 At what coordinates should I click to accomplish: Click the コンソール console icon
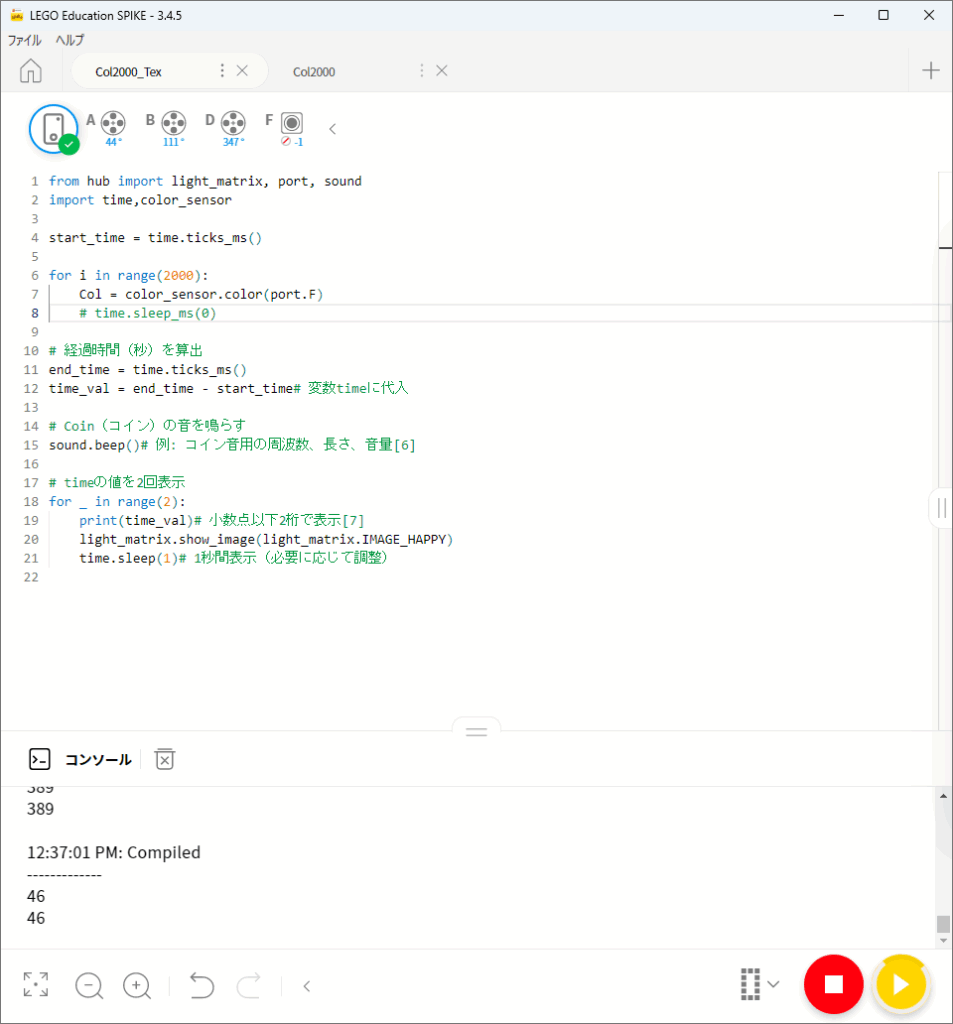40,759
